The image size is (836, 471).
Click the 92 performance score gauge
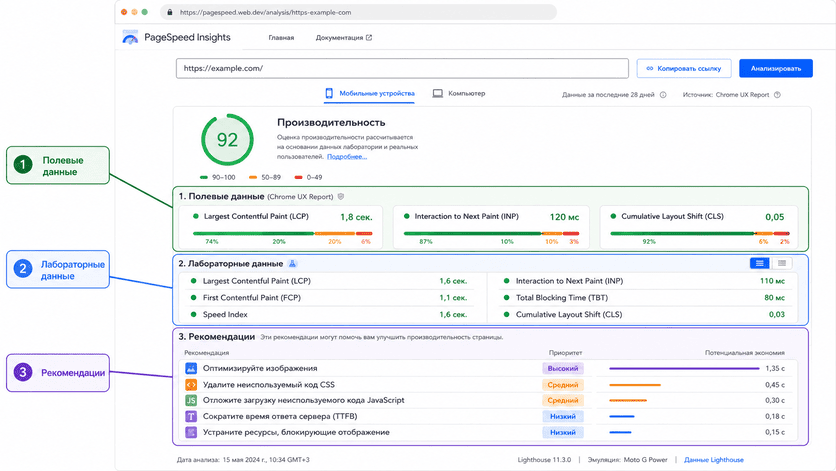[x=227, y=140]
